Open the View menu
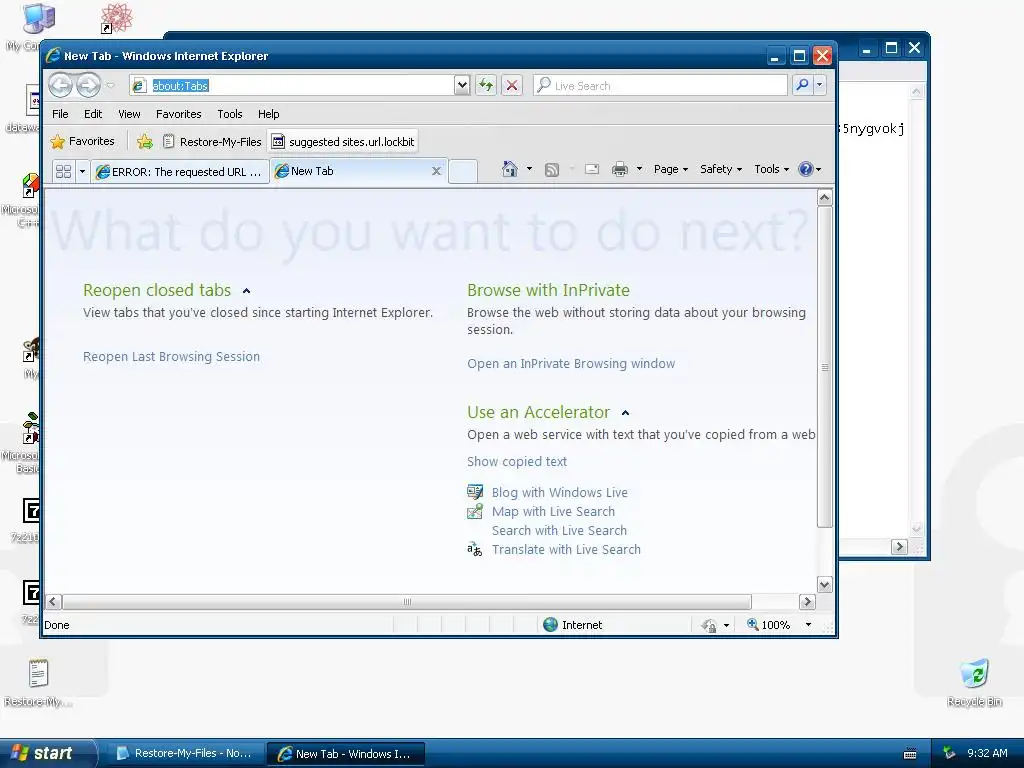The width and height of the screenshot is (1024, 768). pyautogui.click(x=129, y=114)
